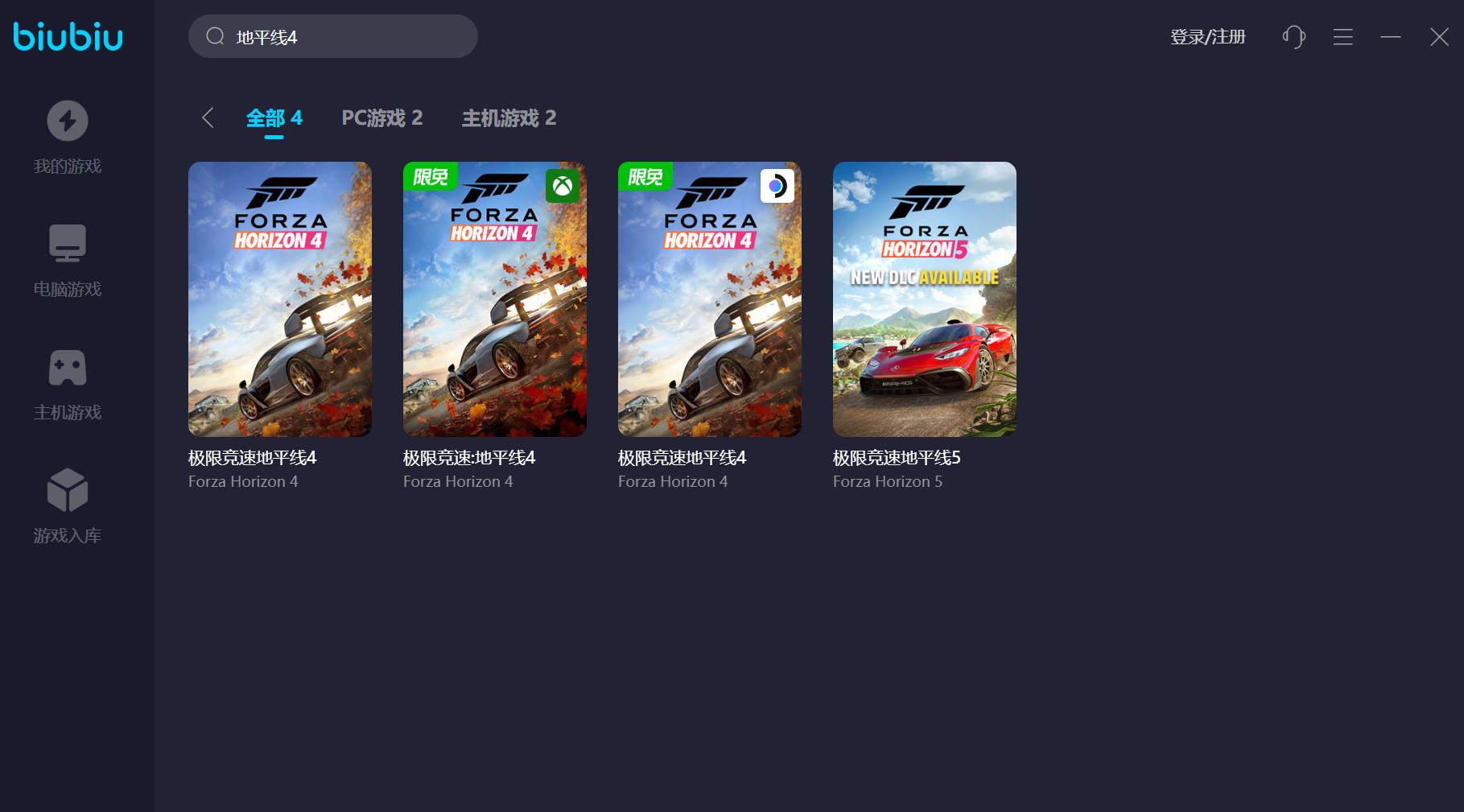Open the Forza Horizon 5 cover

tap(924, 299)
